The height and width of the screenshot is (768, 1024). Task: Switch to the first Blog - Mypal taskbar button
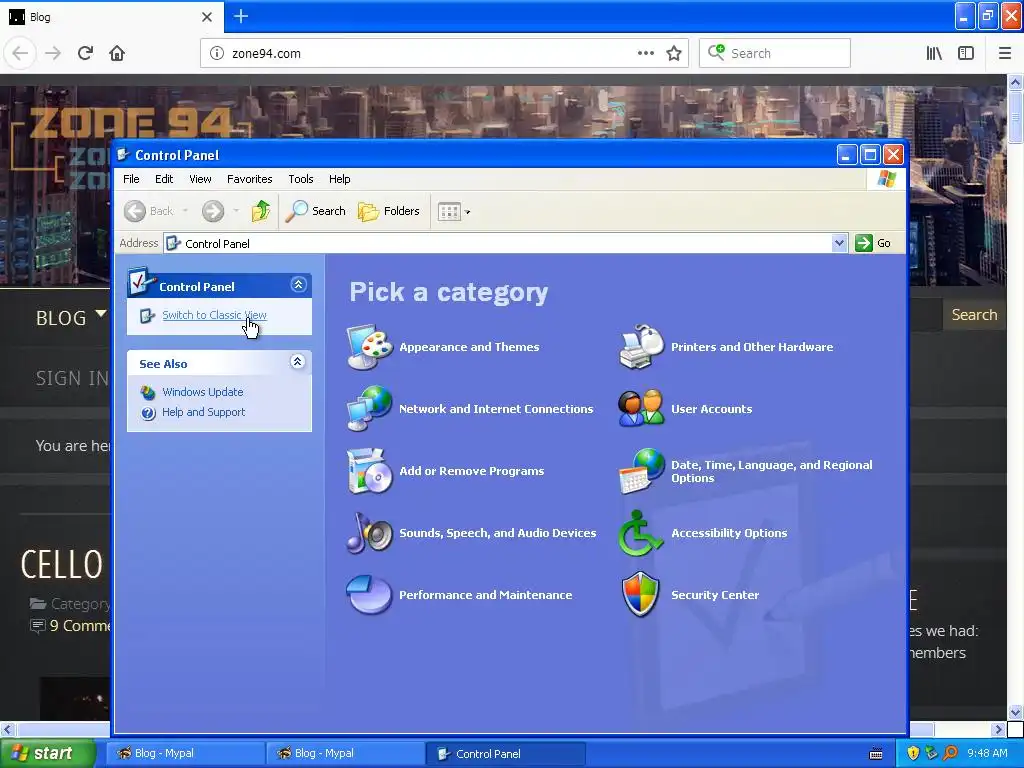click(185, 753)
